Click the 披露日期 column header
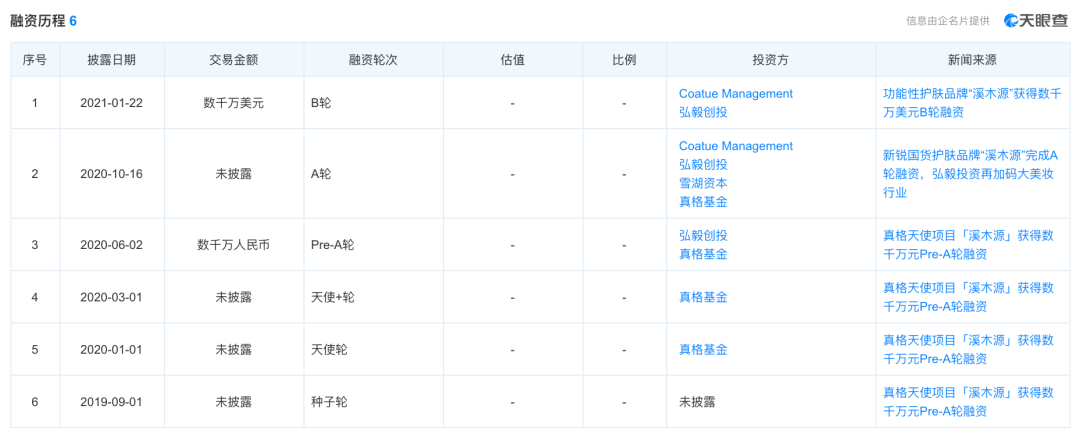This screenshot has width=1080, height=441. click(112, 60)
